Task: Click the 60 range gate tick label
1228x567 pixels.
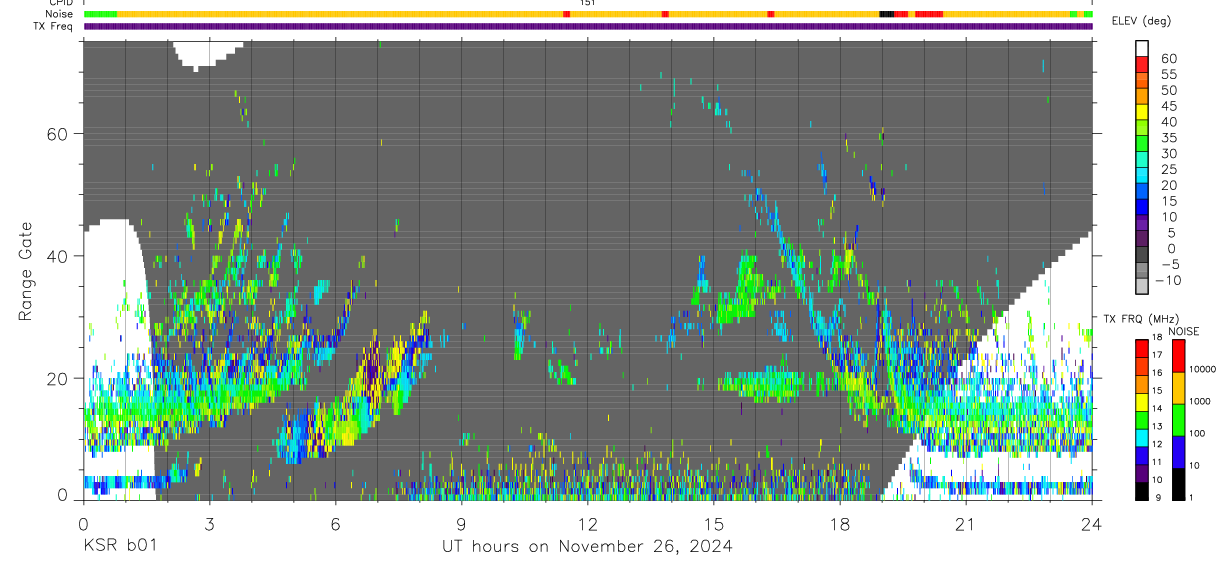Action: click(x=58, y=134)
